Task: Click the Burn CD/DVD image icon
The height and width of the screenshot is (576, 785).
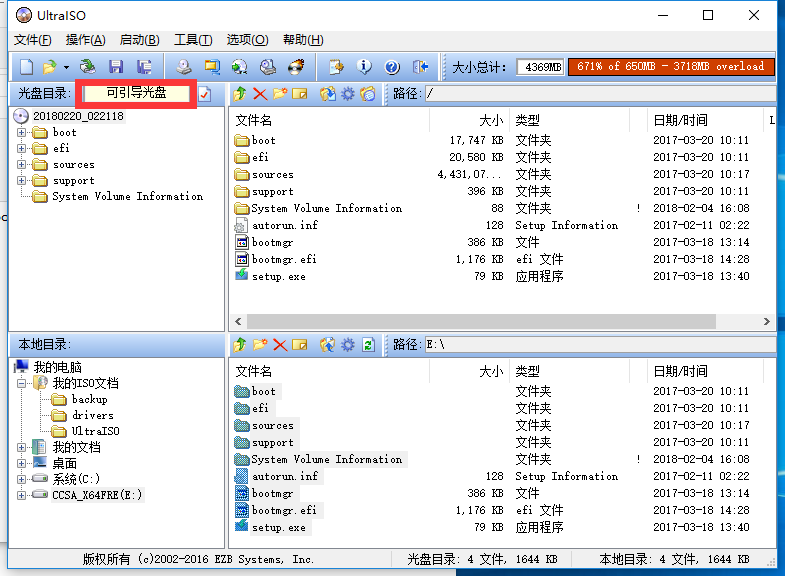Action: point(296,67)
